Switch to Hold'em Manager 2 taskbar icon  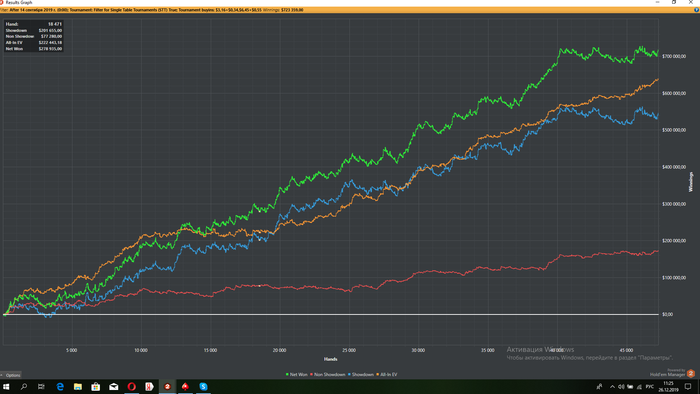pos(167,386)
